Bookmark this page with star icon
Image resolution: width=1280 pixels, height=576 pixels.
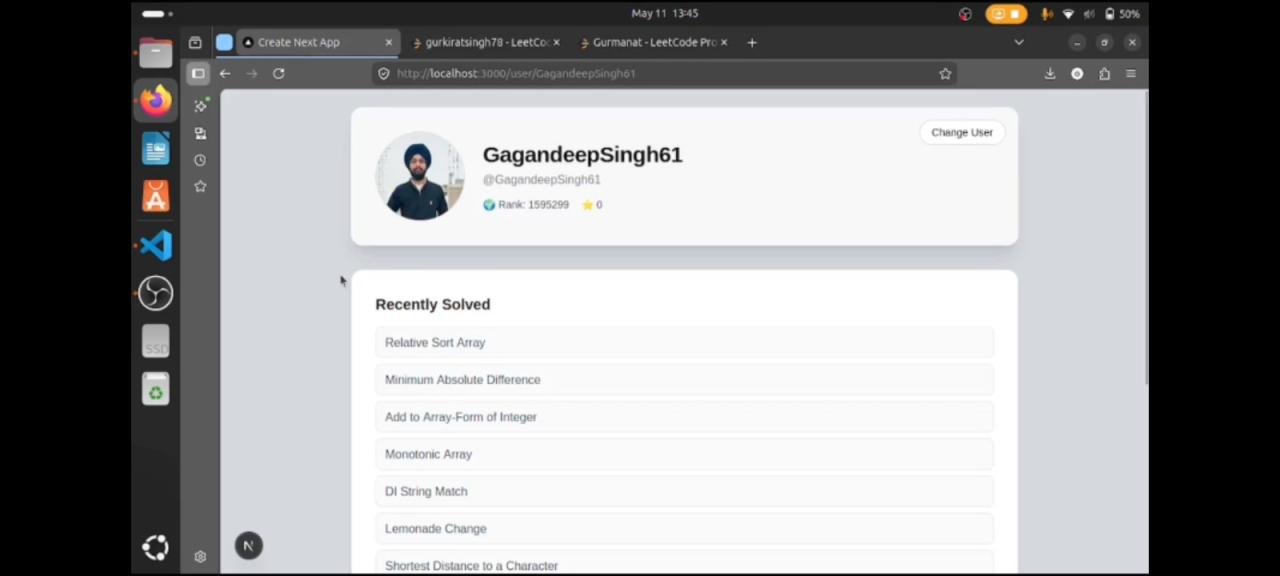(945, 73)
